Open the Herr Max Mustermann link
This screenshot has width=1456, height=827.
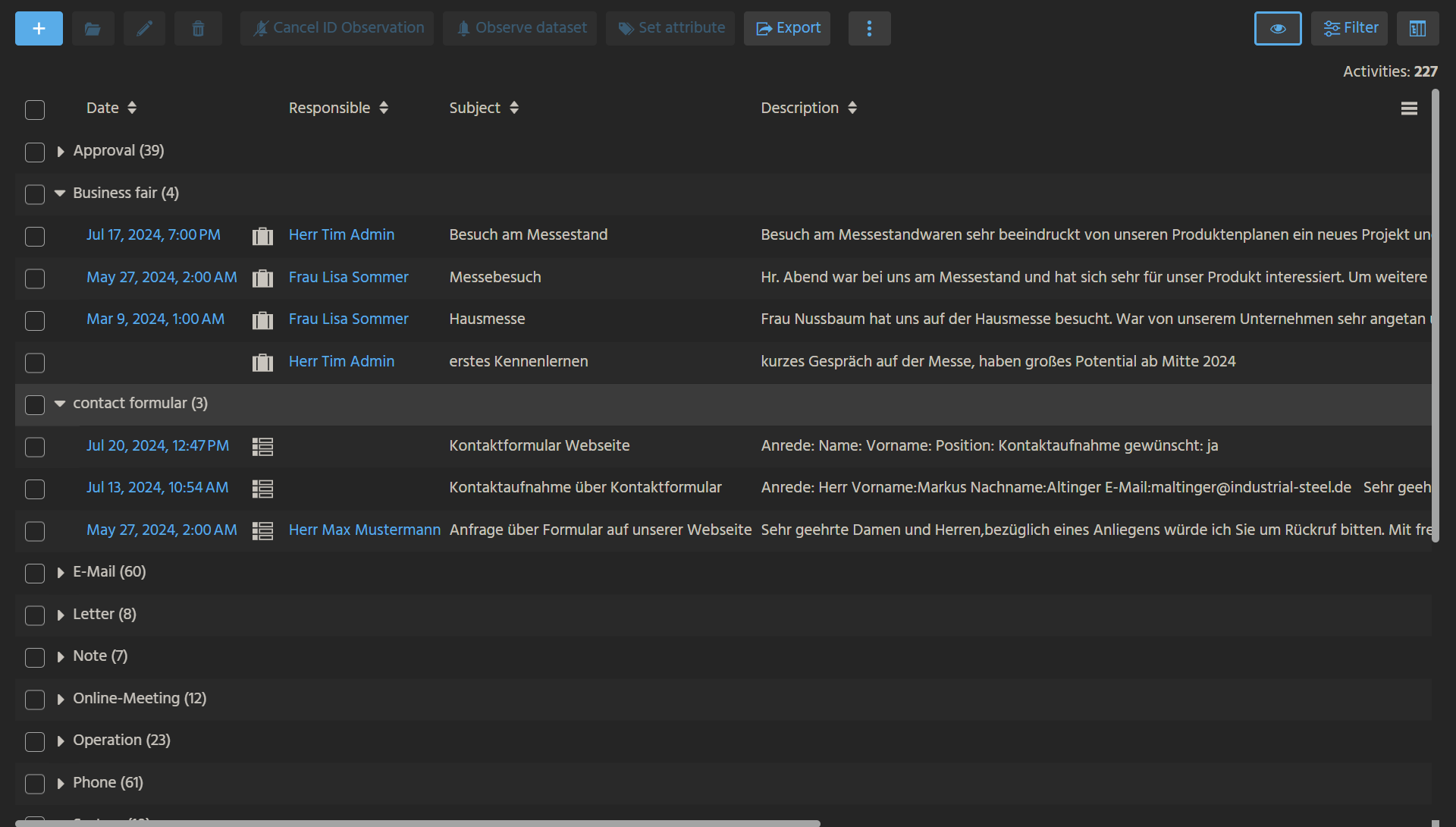coord(364,530)
